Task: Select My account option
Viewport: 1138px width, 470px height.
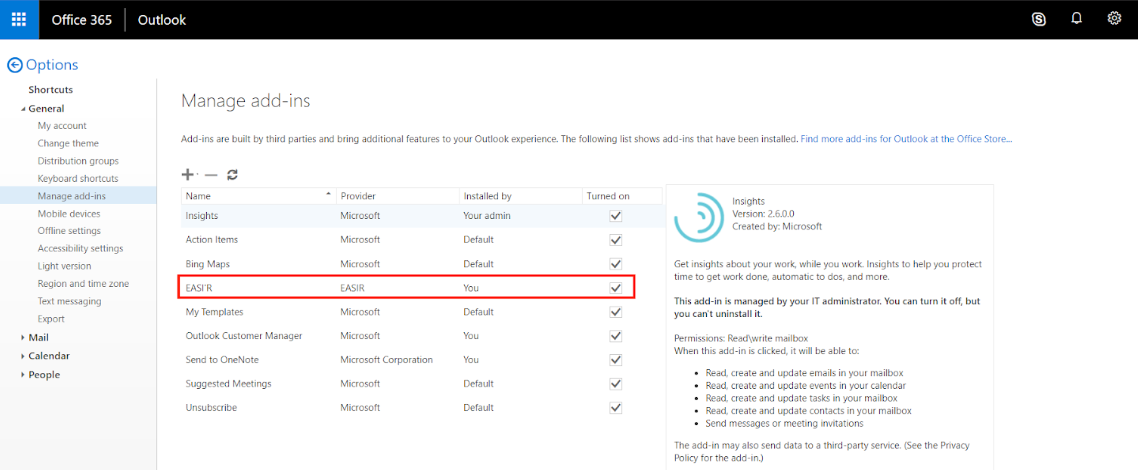Action: point(62,126)
